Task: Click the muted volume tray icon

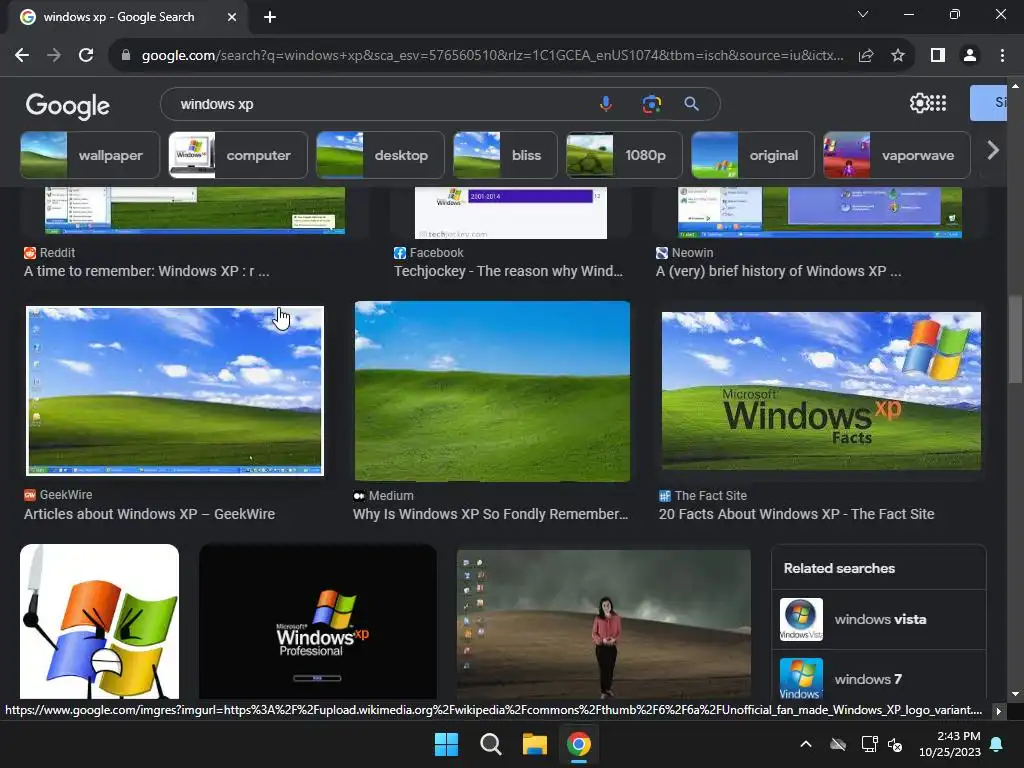Action: tap(895, 744)
